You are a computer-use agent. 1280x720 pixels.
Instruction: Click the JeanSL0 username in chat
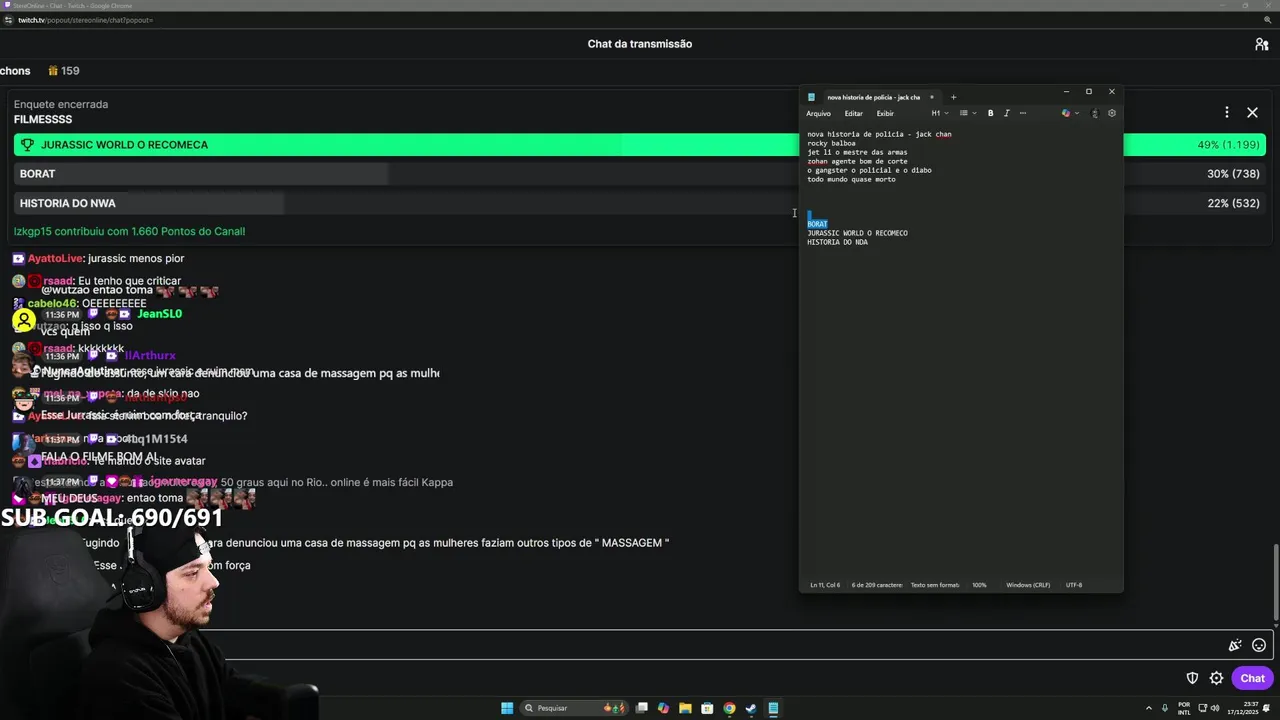[159, 314]
